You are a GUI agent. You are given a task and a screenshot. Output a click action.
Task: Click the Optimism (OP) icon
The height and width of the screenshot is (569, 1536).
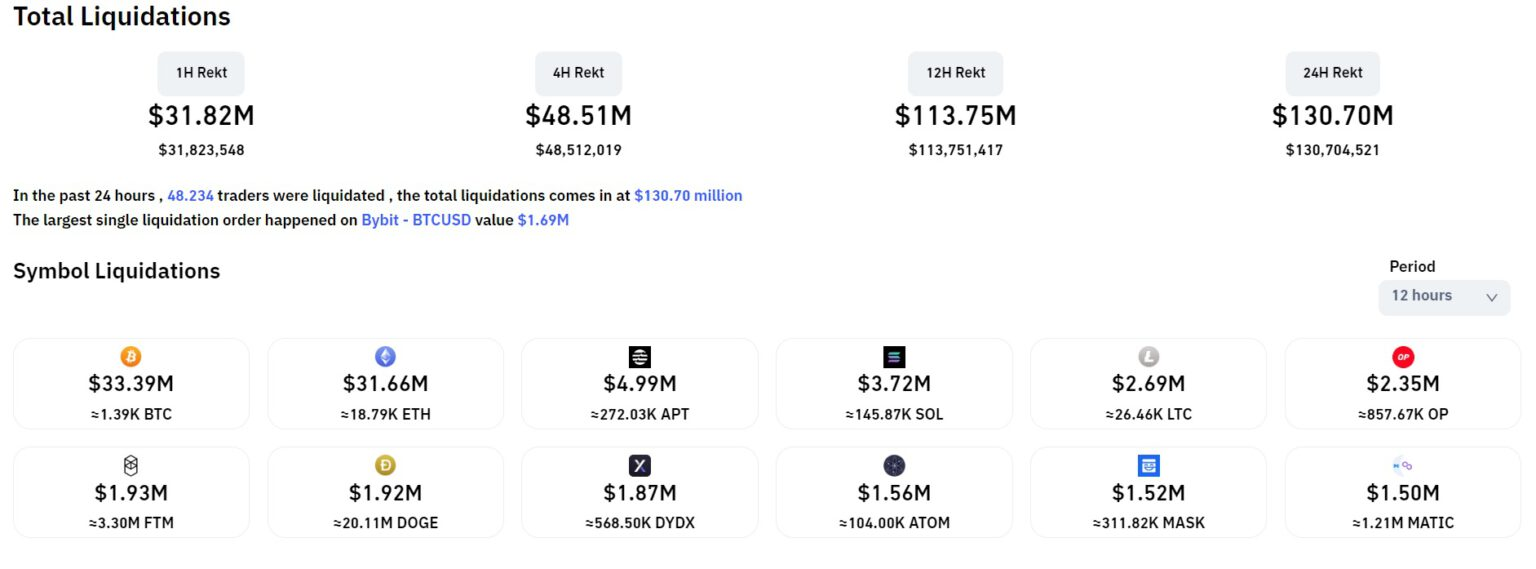[x=1403, y=356]
